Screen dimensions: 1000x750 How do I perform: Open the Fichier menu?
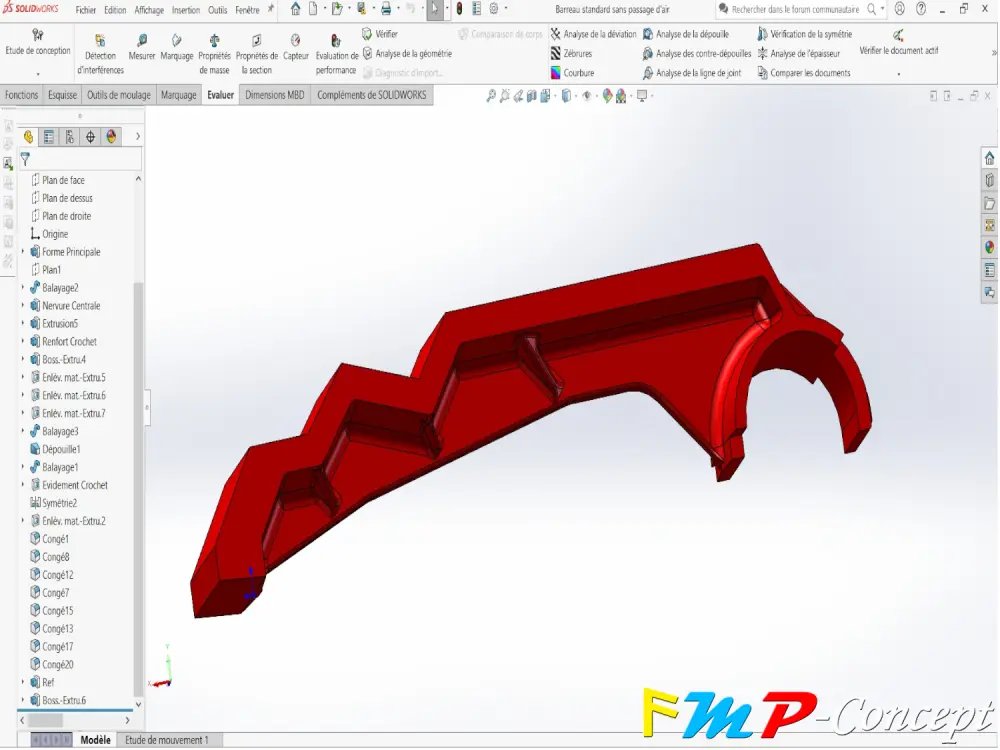click(x=85, y=10)
